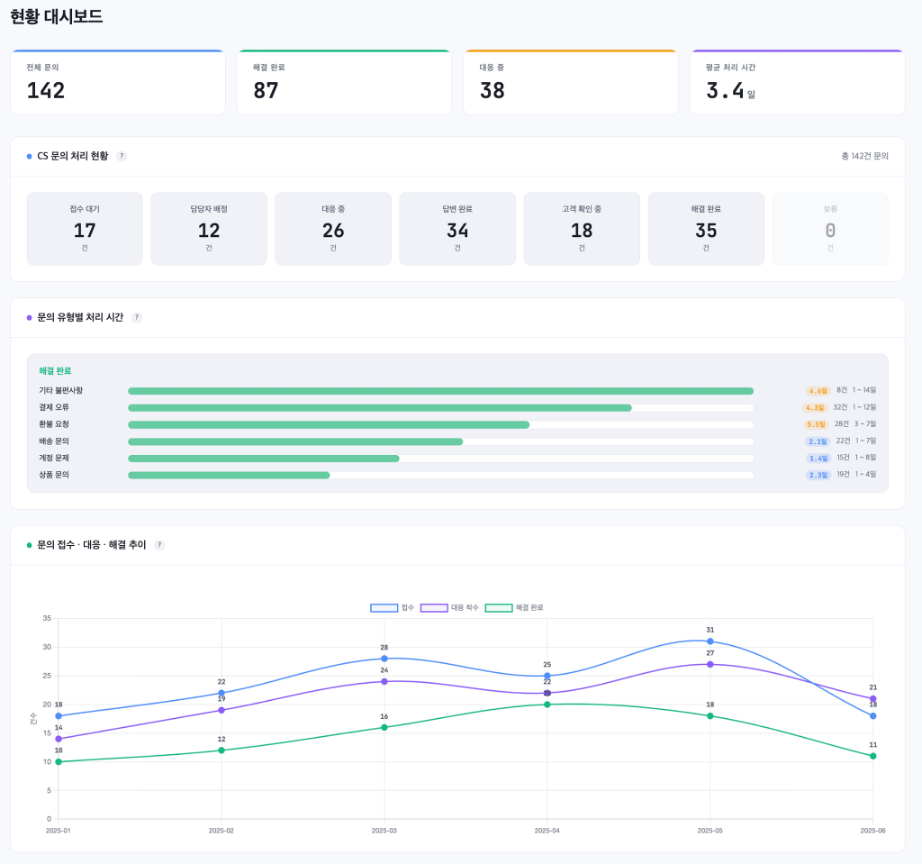Open help icon next to 문의 접수 · 대응 · 해결 추이
The width and height of the screenshot is (922, 864).
point(160,545)
